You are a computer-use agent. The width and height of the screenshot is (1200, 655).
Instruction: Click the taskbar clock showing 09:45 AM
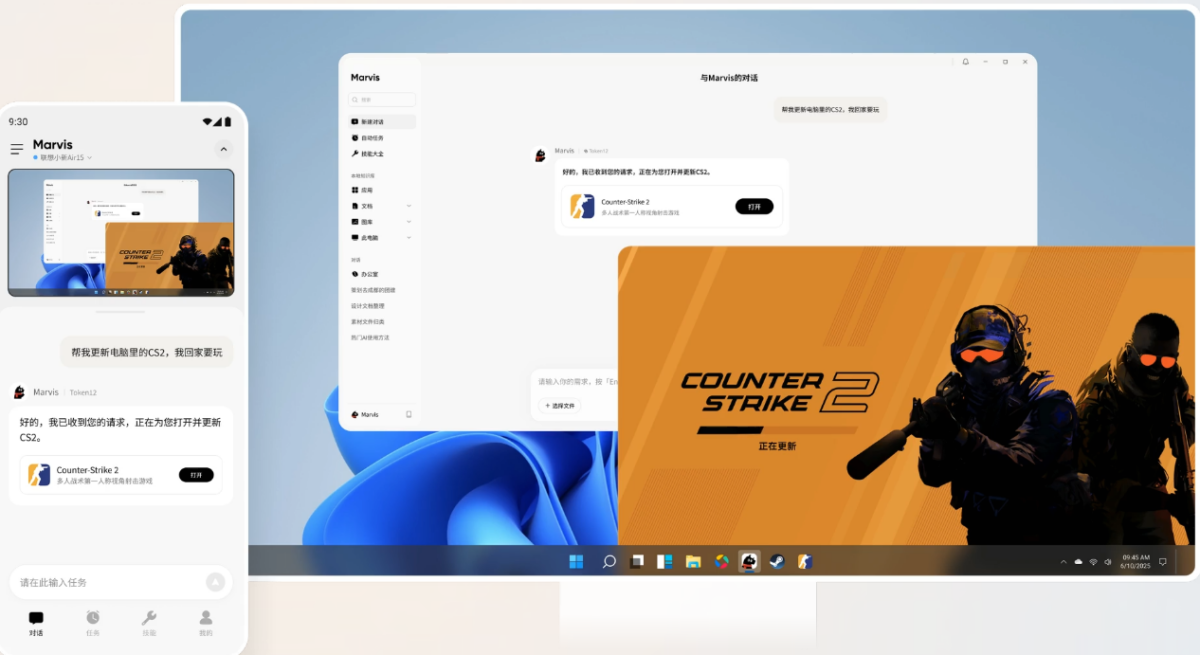click(1135, 561)
